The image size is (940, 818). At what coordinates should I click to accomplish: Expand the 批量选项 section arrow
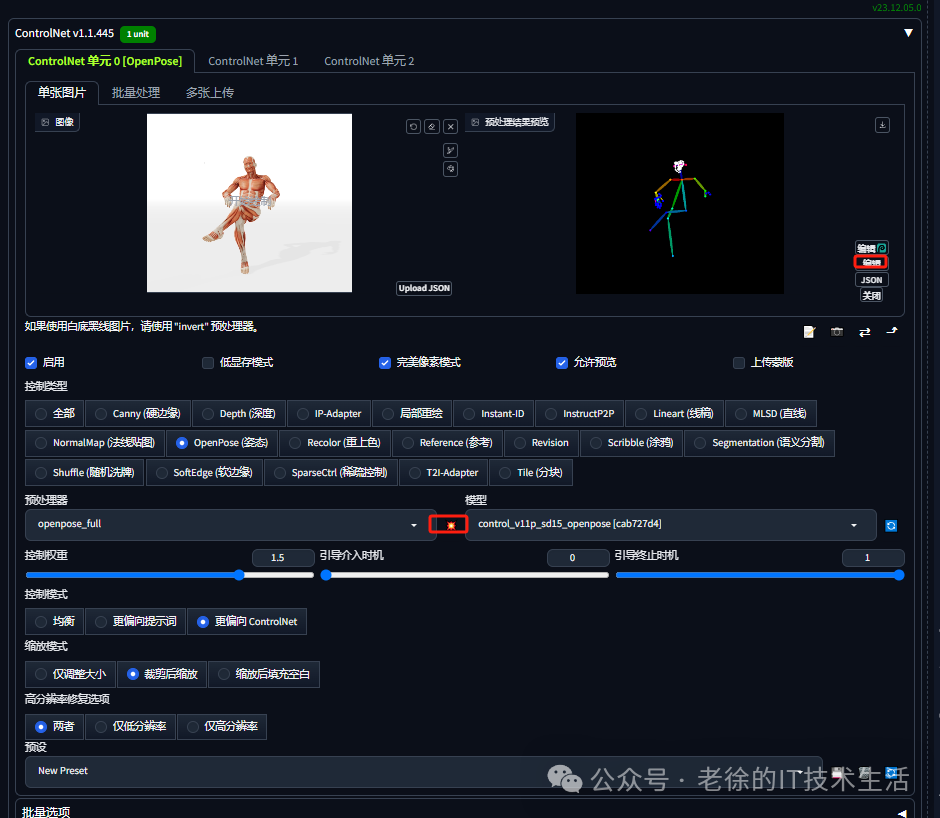pos(902,813)
